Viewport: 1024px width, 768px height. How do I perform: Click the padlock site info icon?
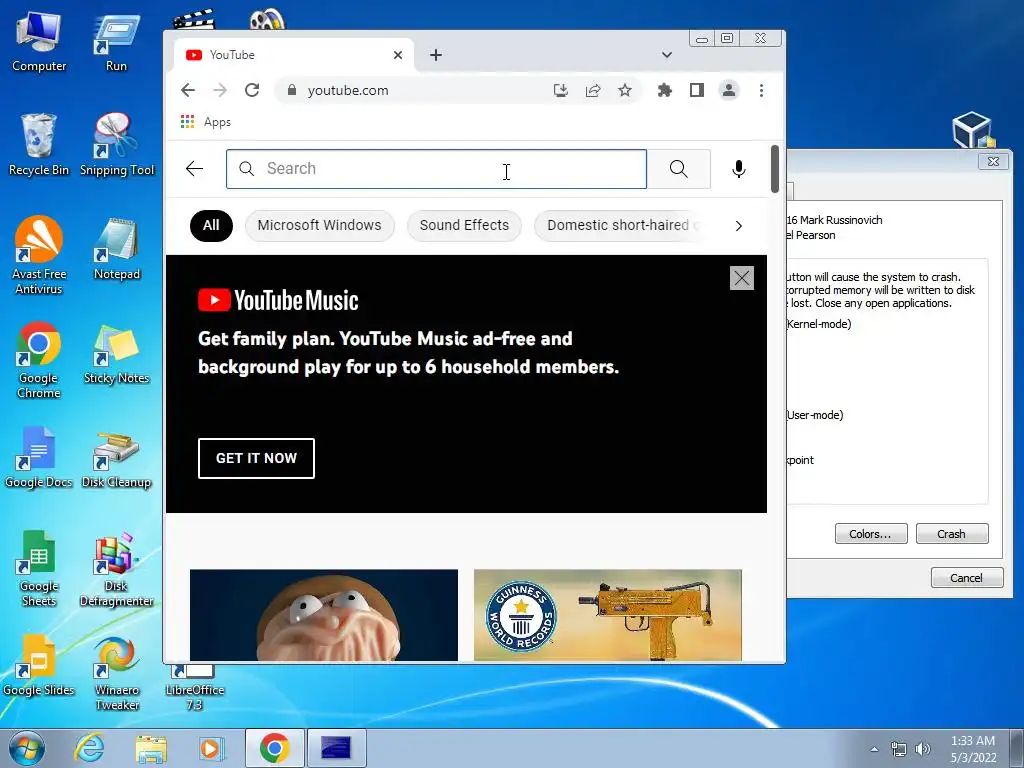292,90
